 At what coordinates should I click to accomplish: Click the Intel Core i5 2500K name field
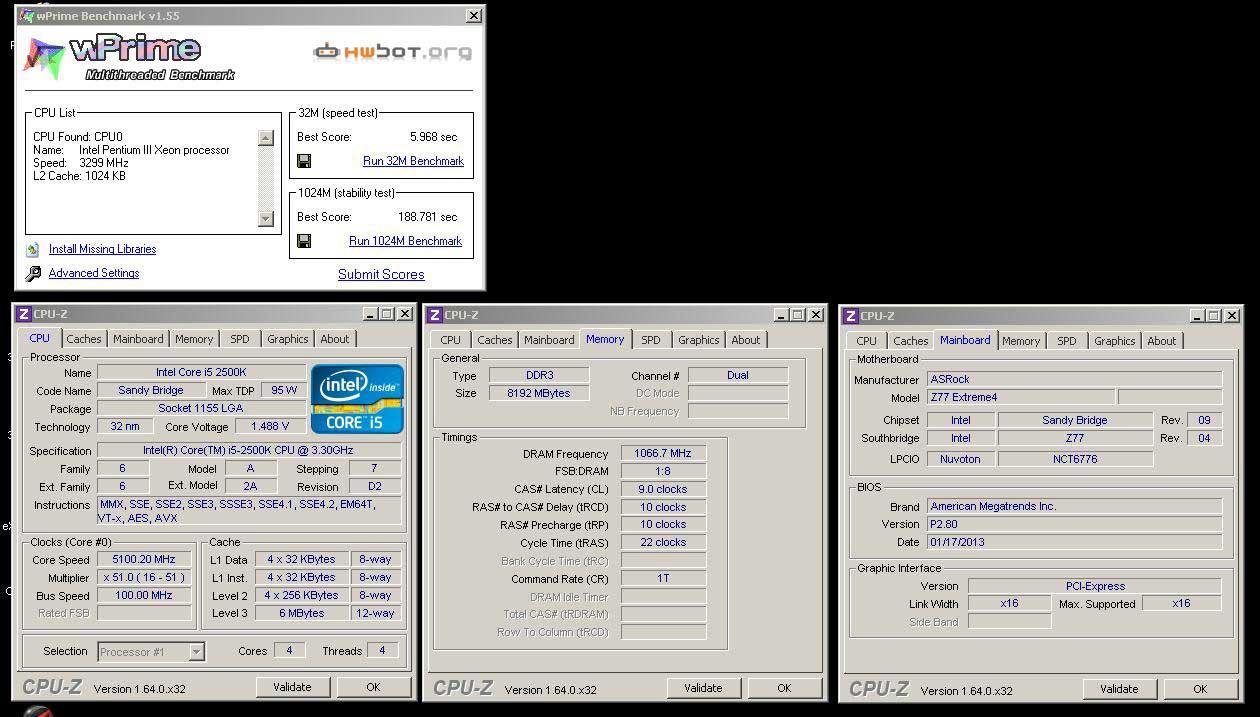pos(201,373)
